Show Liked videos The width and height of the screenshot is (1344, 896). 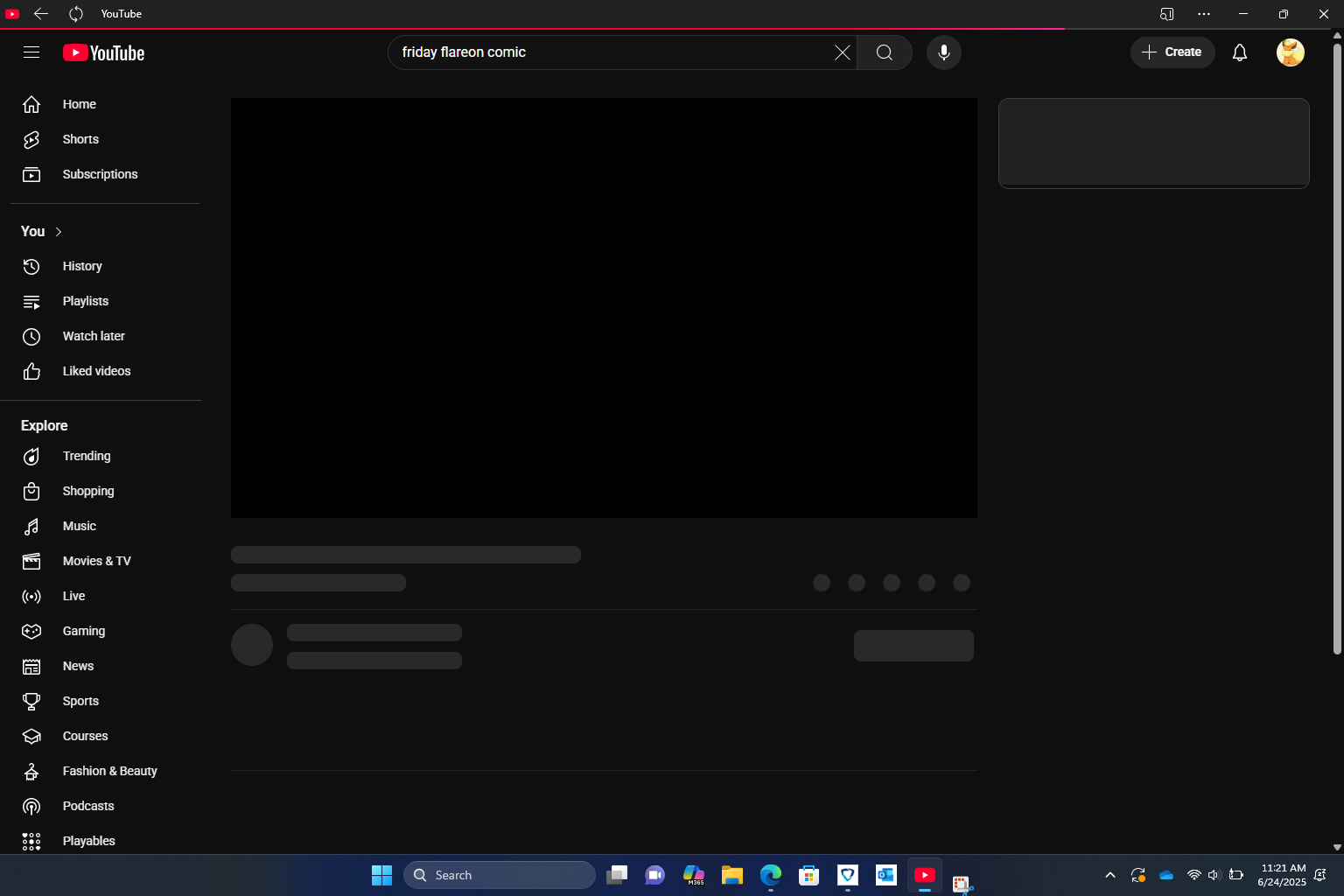(x=96, y=371)
